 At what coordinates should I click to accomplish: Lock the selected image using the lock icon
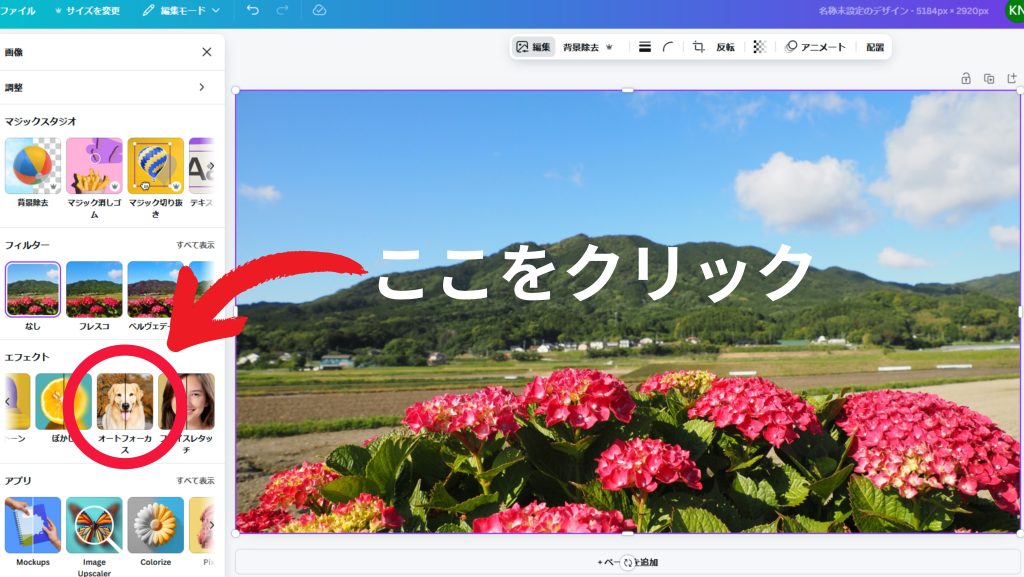click(x=965, y=77)
